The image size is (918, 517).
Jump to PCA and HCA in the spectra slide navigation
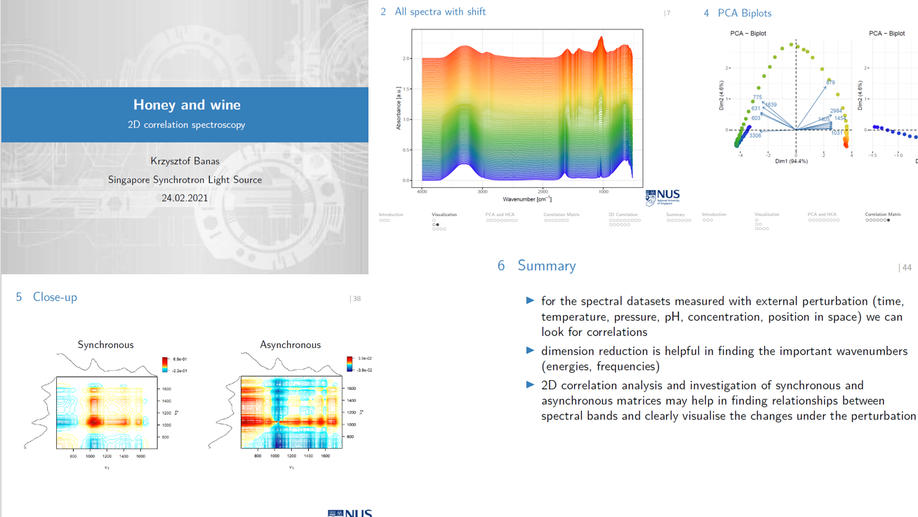[499, 214]
